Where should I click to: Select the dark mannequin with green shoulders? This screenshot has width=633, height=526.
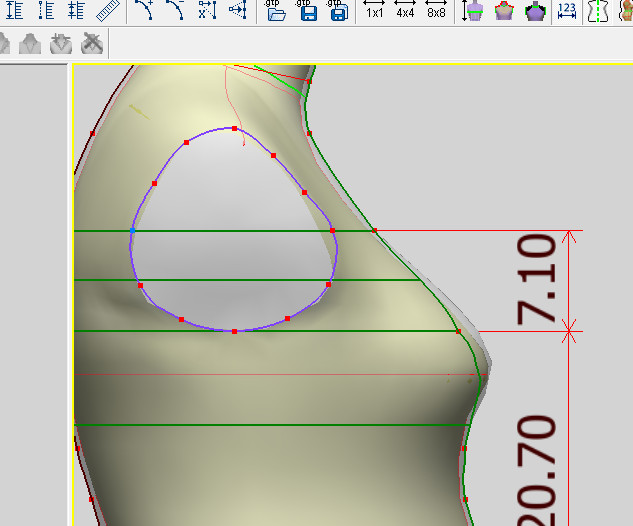point(535,11)
